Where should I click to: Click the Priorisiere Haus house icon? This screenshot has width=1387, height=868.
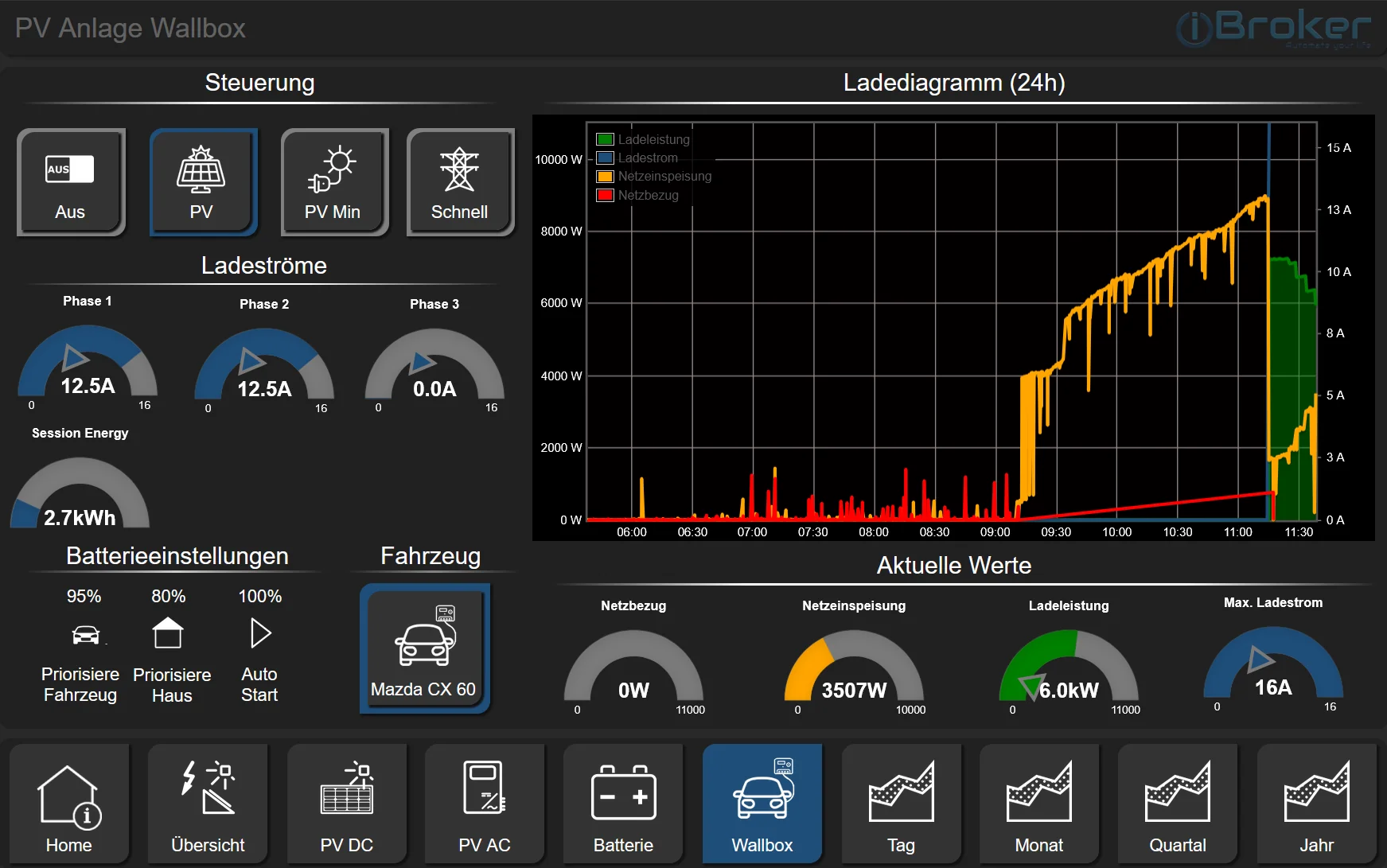(x=168, y=633)
